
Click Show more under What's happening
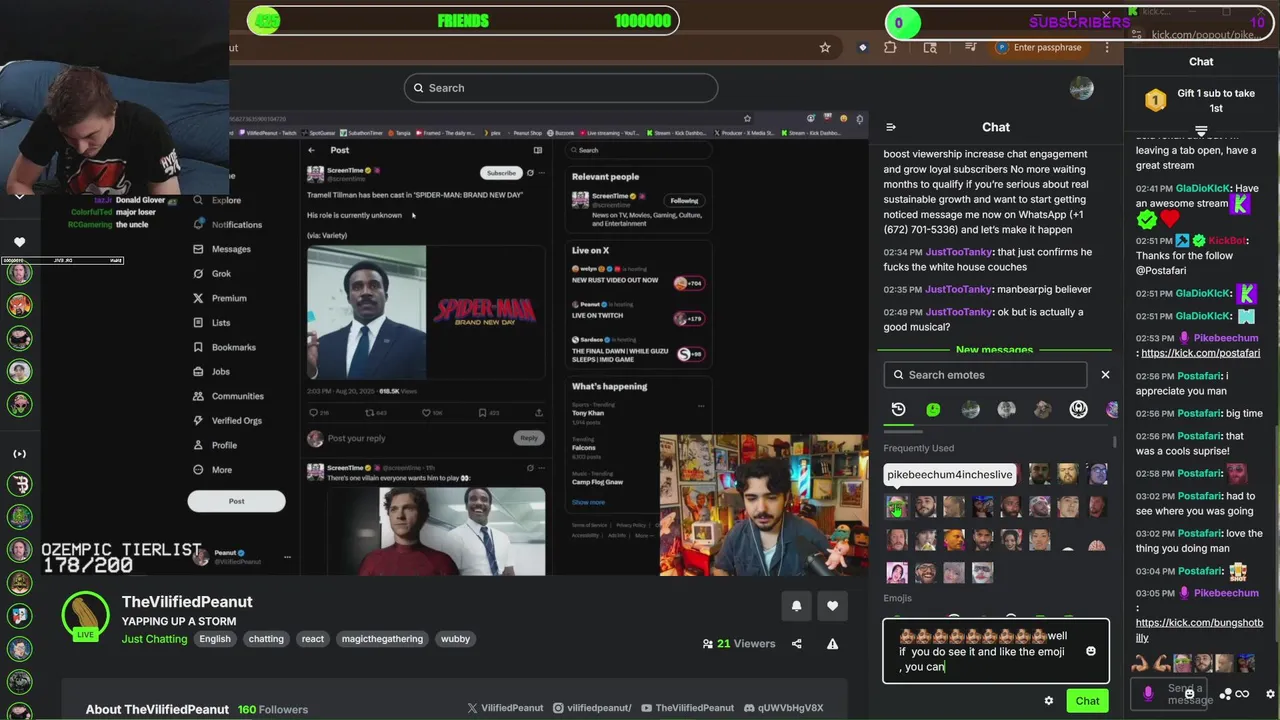pos(588,502)
